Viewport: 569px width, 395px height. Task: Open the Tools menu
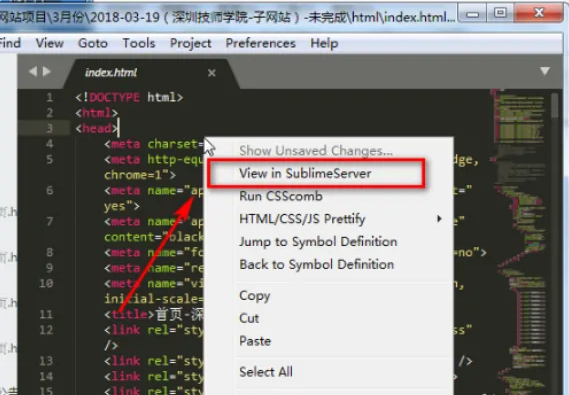tap(139, 43)
